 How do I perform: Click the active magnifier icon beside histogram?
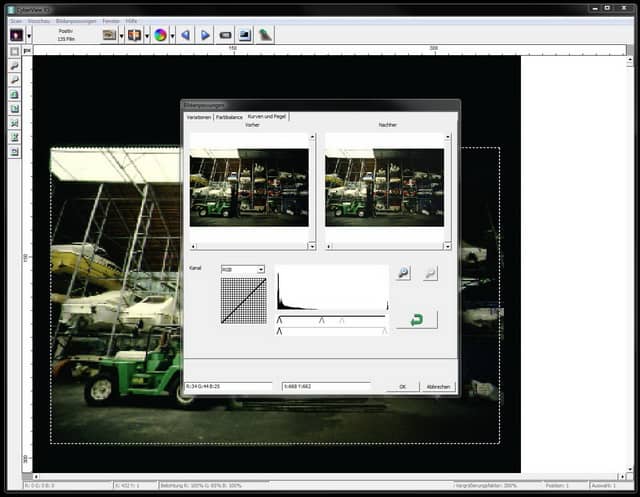click(x=403, y=273)
